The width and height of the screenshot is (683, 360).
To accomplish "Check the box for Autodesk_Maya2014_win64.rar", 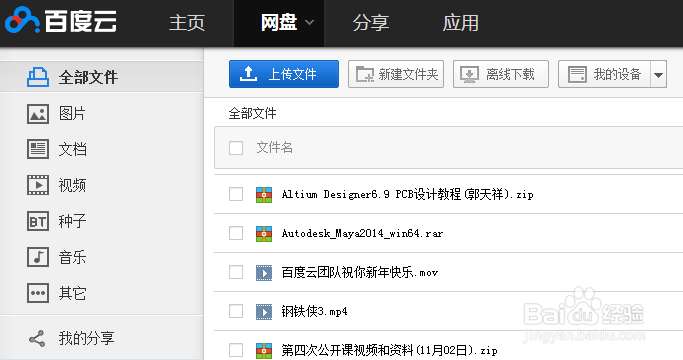I will 236,233.
